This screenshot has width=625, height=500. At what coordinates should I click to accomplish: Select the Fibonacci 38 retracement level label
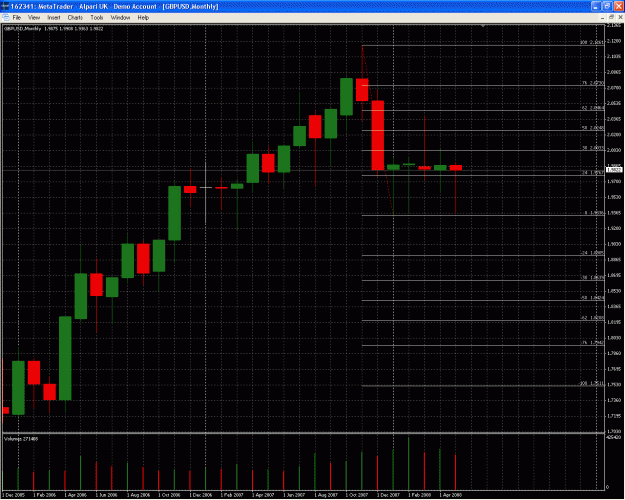click(x=593, y=148)
